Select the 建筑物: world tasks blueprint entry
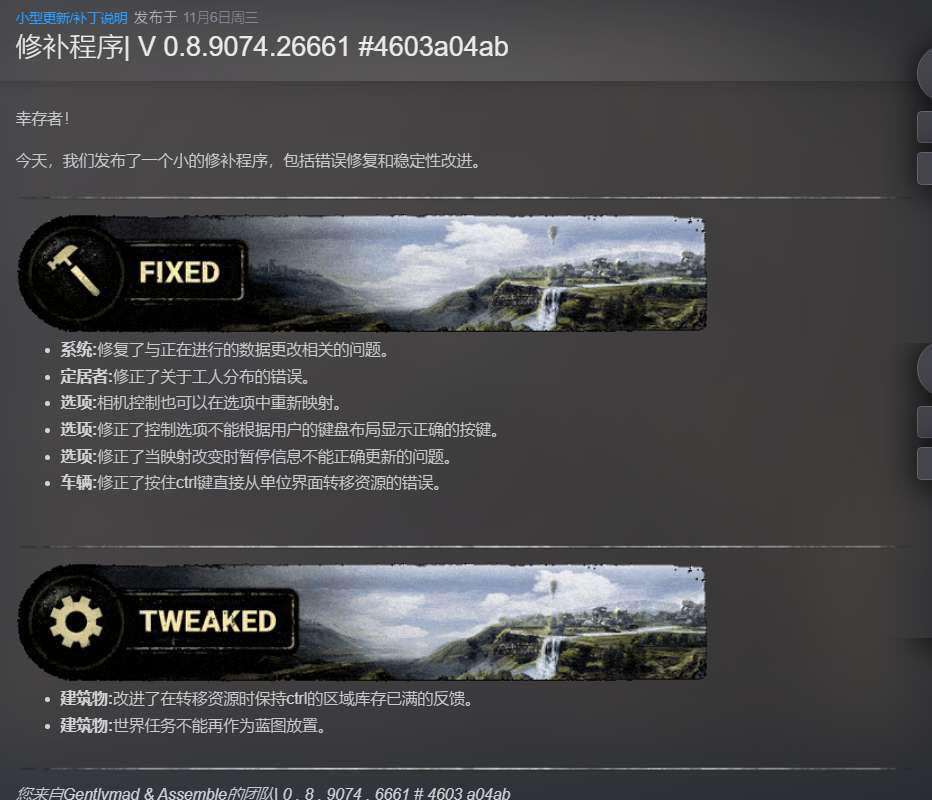 193,725
